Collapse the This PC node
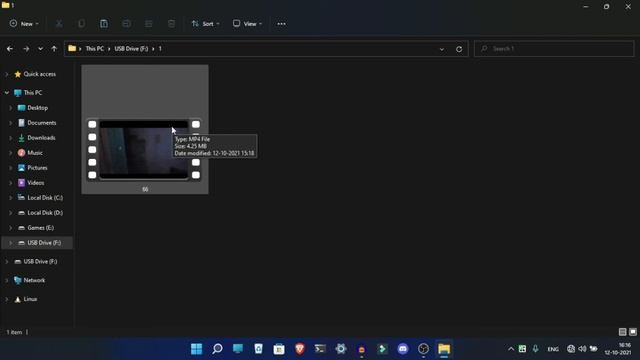The width and height of the screenshot is (640, 360). tap(7, 93)
